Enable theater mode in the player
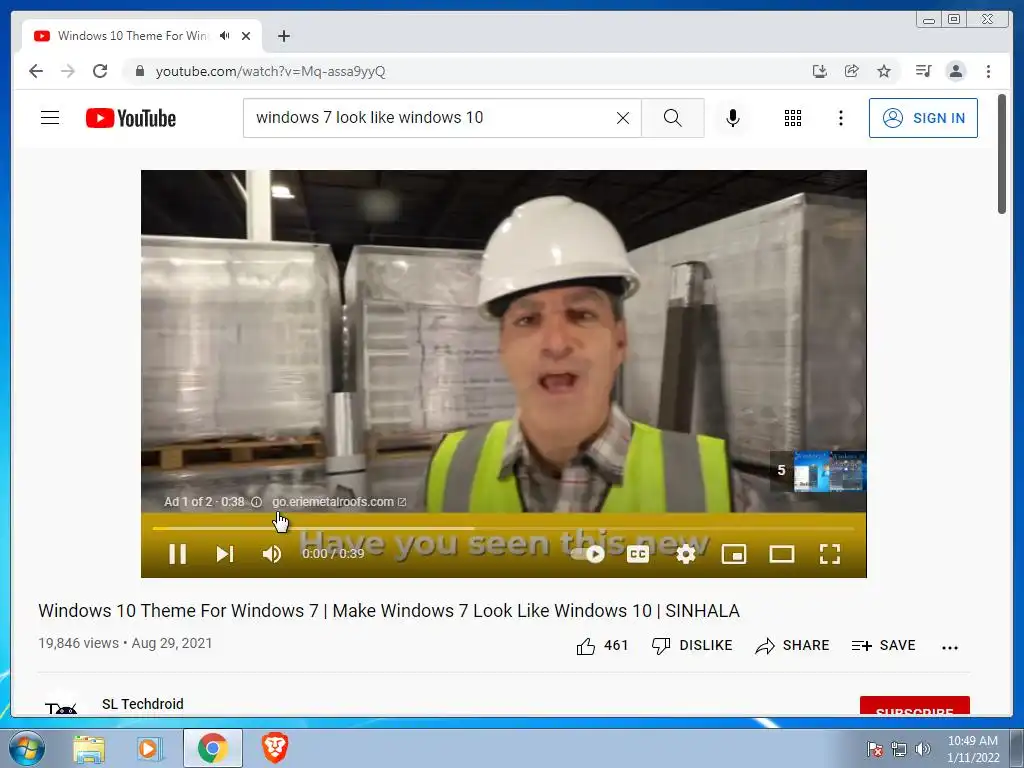The image size is (1024, 768). pyautogui.click(x=782, y=554)
